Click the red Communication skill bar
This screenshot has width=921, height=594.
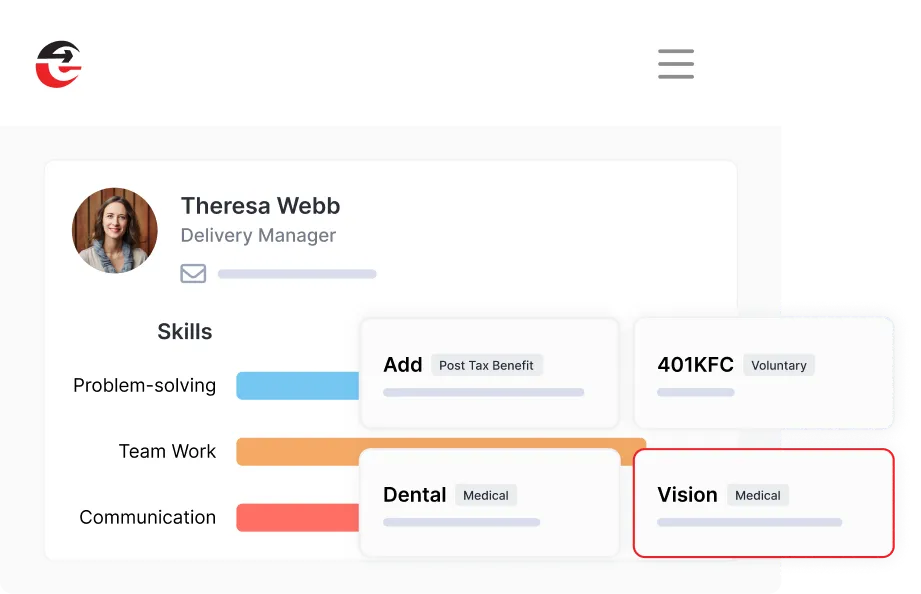point(298,518)
